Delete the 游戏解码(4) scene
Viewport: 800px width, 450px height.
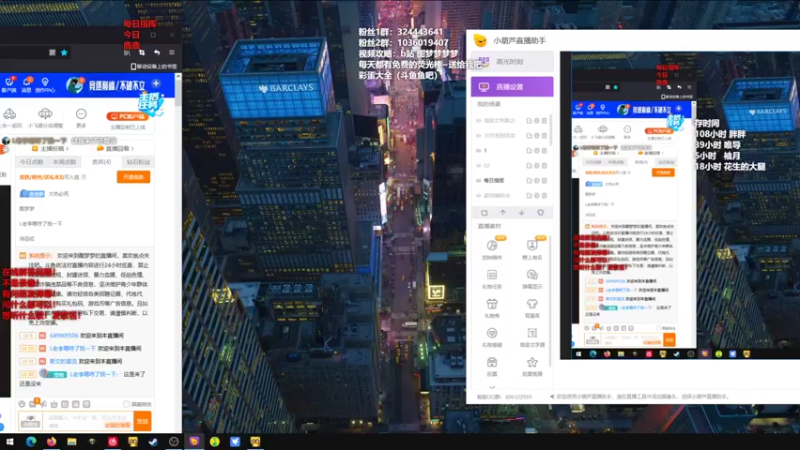tap(544, 195)
